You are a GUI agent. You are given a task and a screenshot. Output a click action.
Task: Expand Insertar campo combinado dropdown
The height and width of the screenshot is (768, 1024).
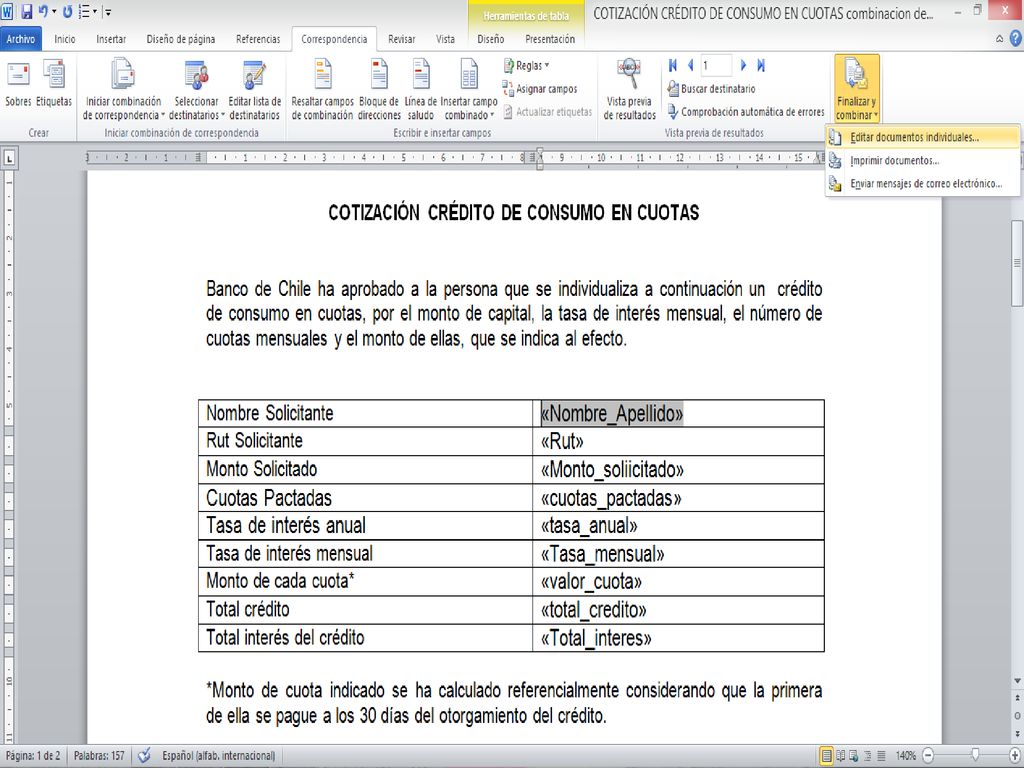point(469,89)
